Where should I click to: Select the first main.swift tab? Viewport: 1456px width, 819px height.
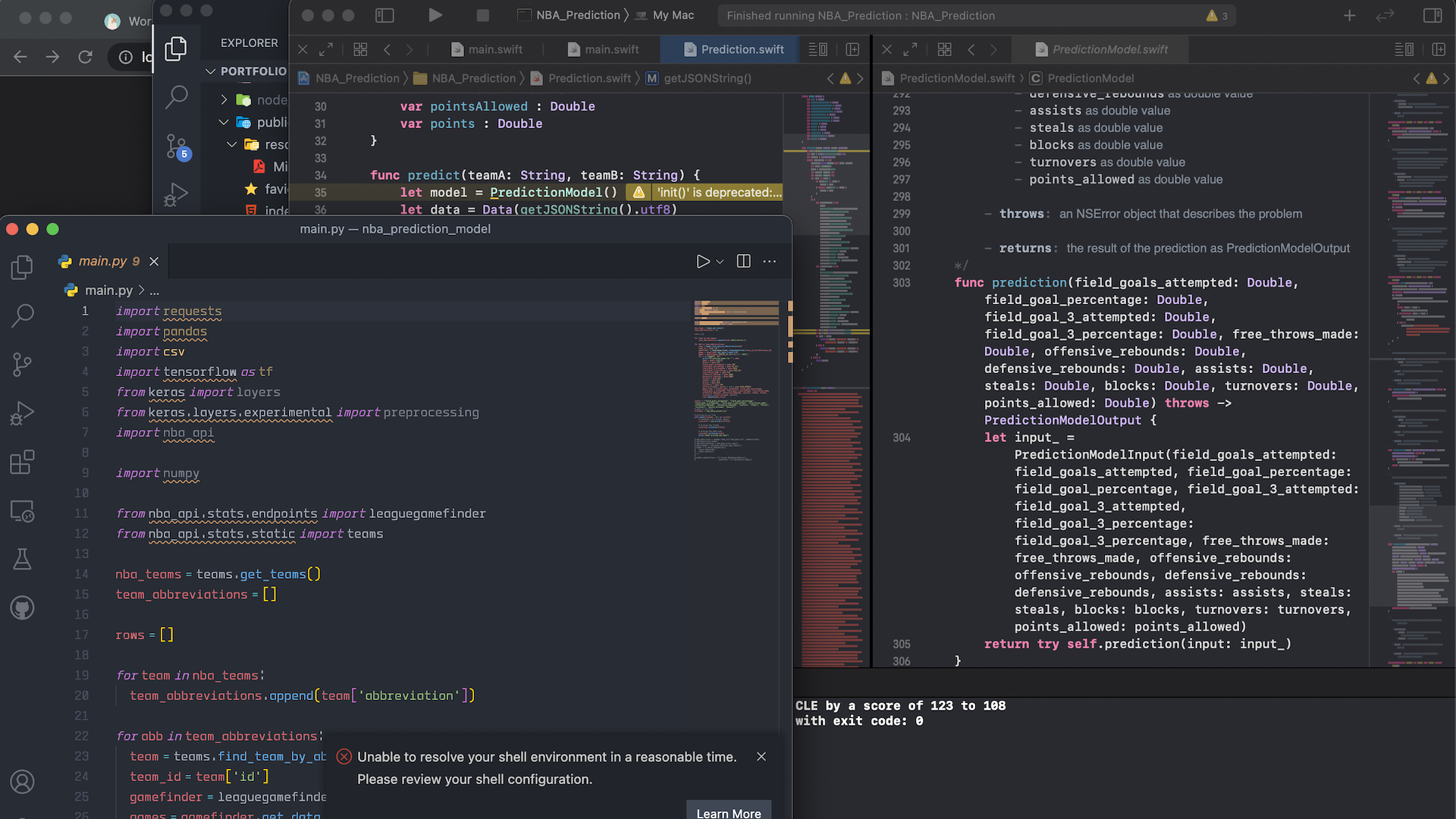click(x=487, y=49)
